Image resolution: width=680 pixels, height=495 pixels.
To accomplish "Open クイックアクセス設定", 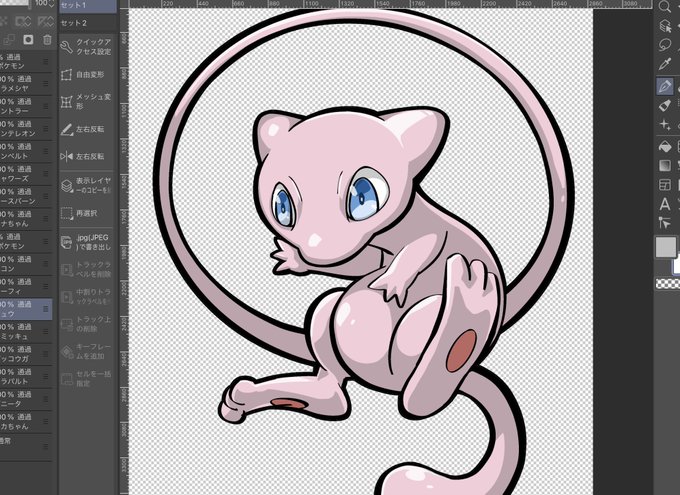I will (86, 47).
